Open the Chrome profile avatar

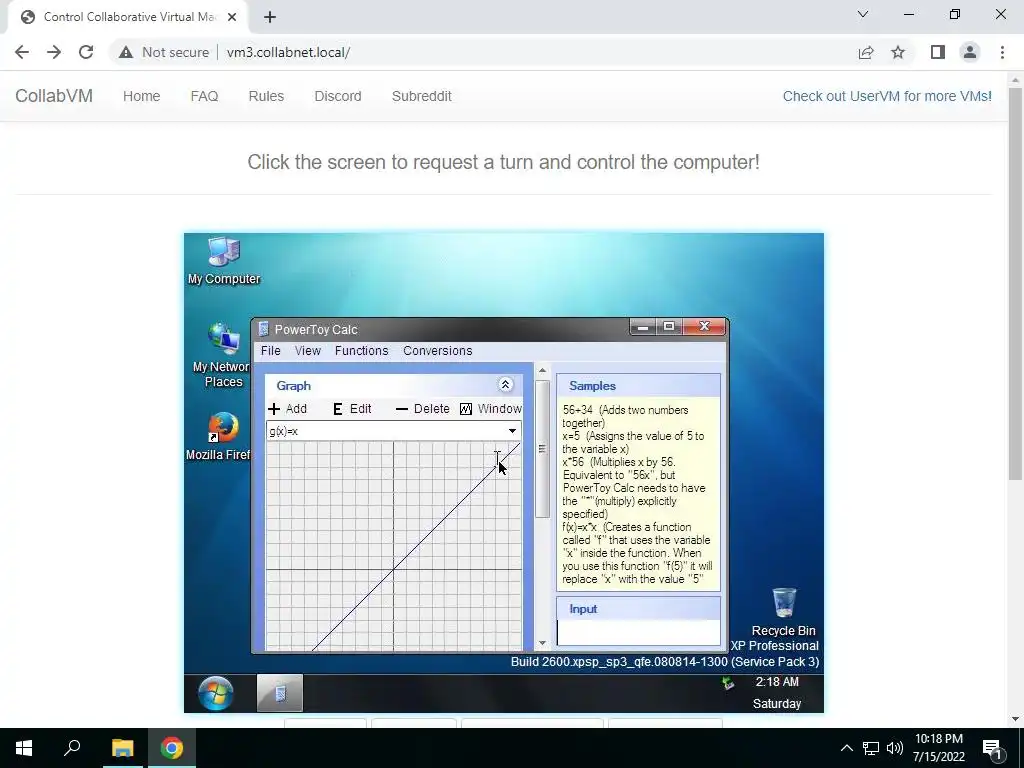[x=970, y=52]
